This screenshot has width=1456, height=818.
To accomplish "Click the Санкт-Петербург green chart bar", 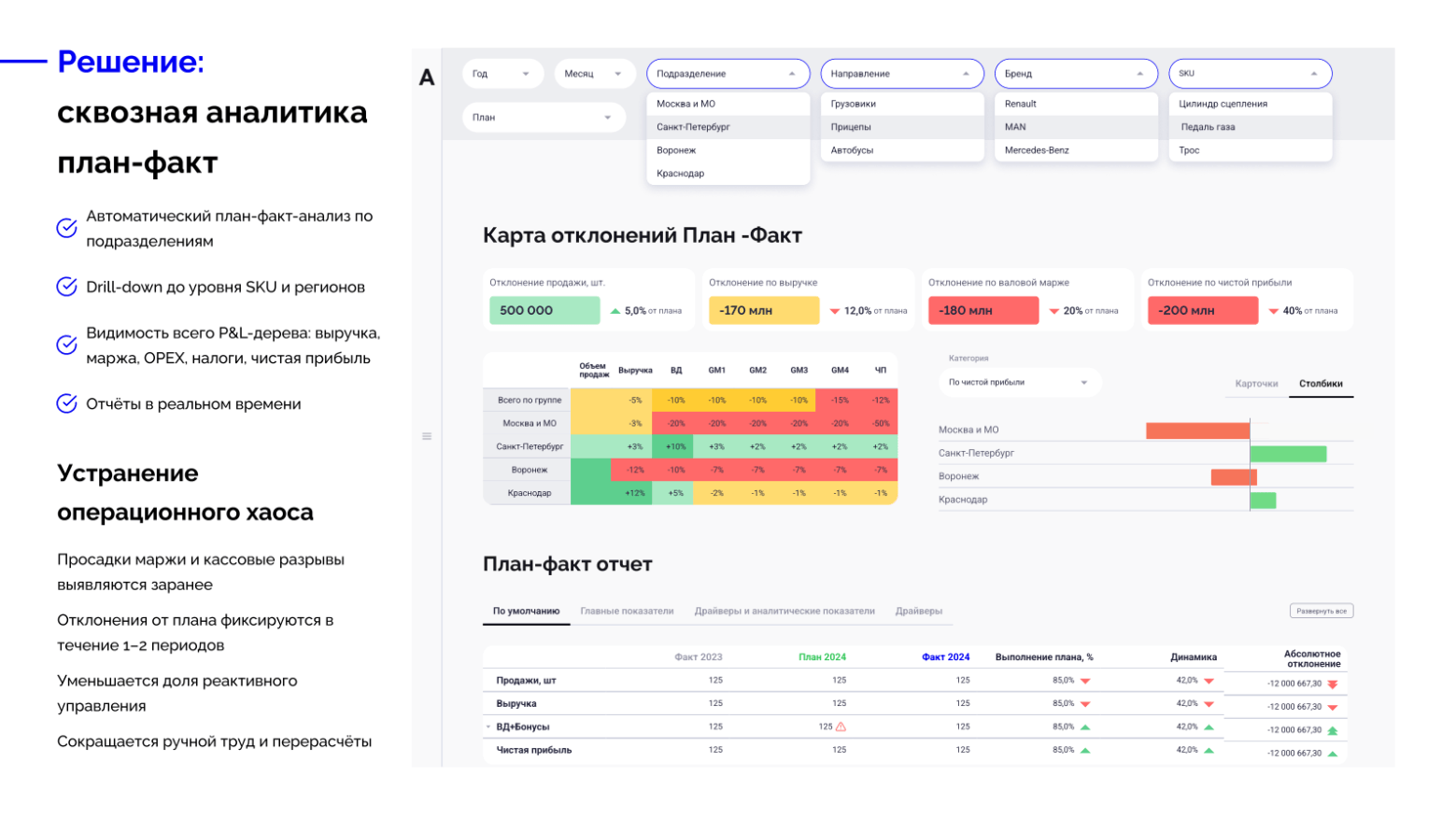I will click(x=1289, y=454).
